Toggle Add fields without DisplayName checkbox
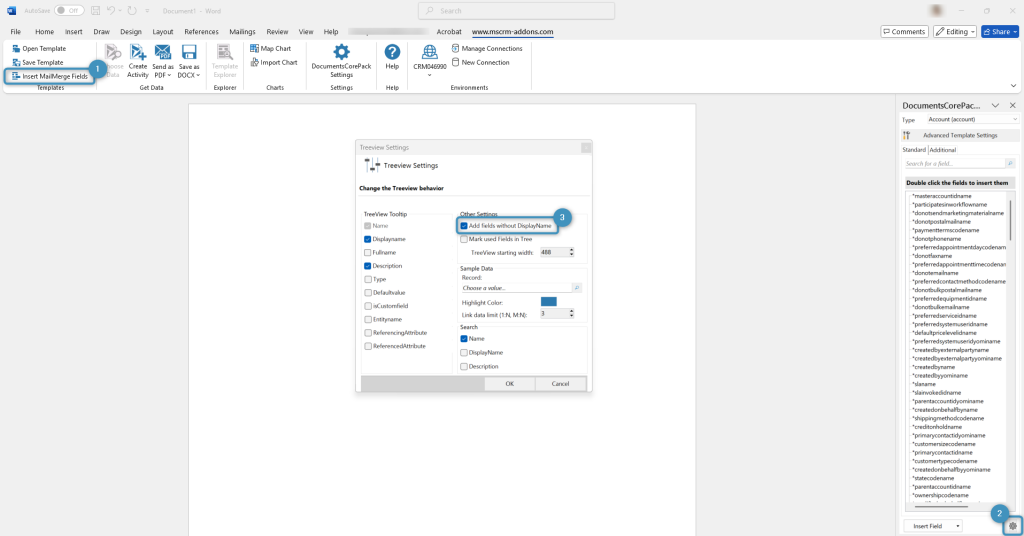1024x536 pixels. coord(464,226)
